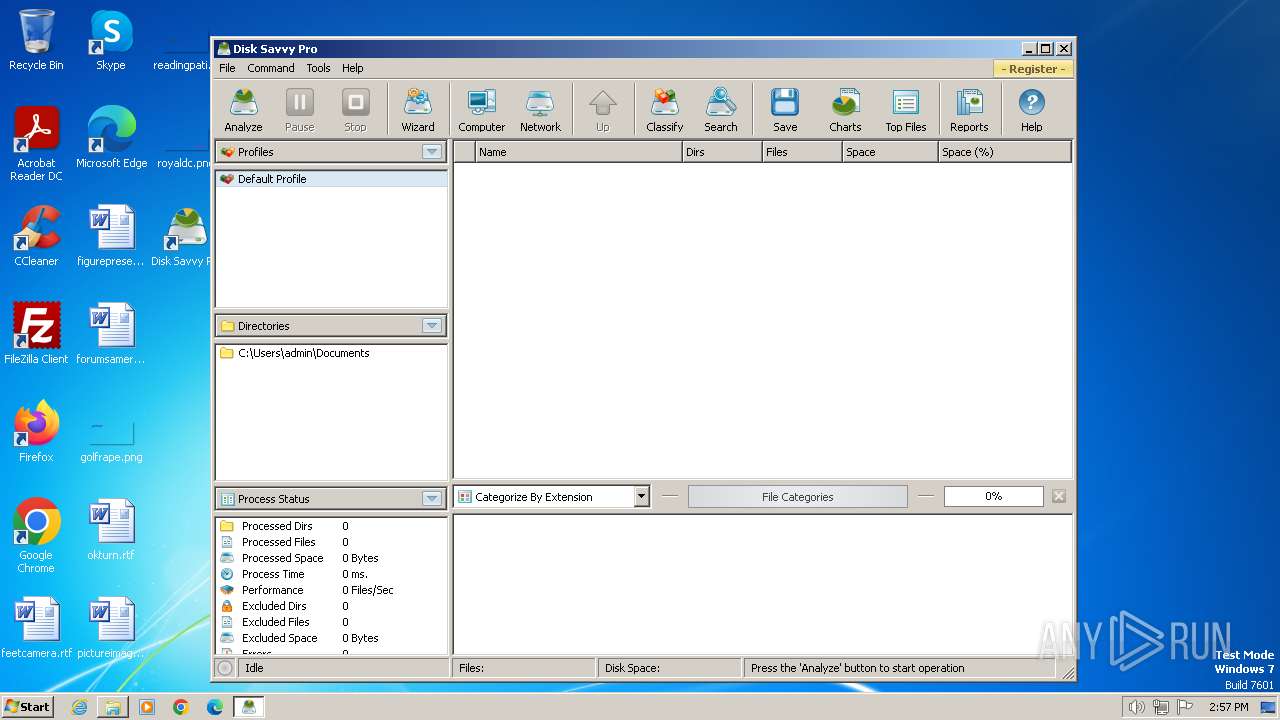The image size is (1280, 720).
Task: Click the Excluded Space status row
Action: tap(331, 638)
